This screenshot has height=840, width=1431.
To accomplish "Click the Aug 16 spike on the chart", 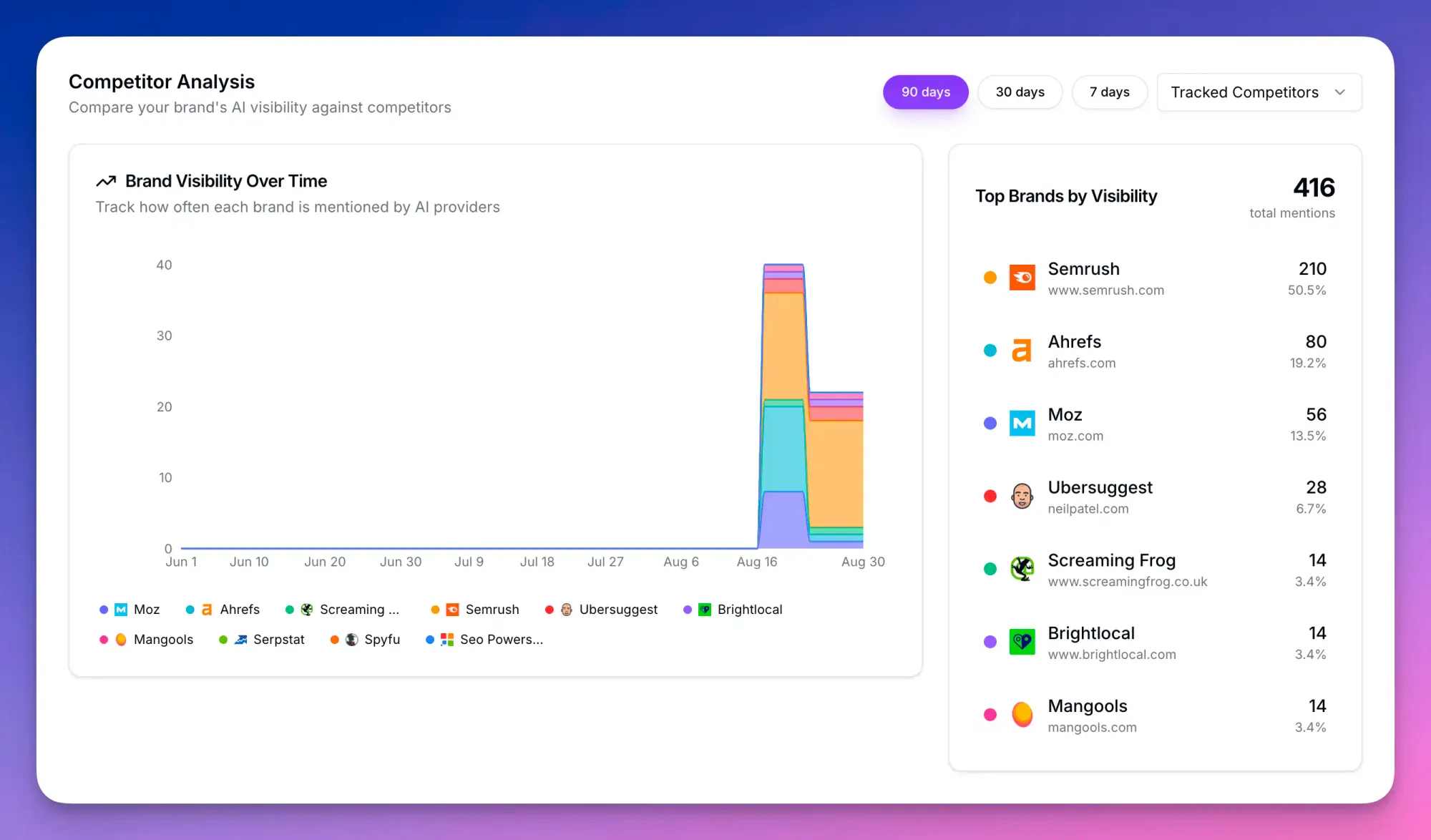I will pyautogui.click(x=783, y=394).
